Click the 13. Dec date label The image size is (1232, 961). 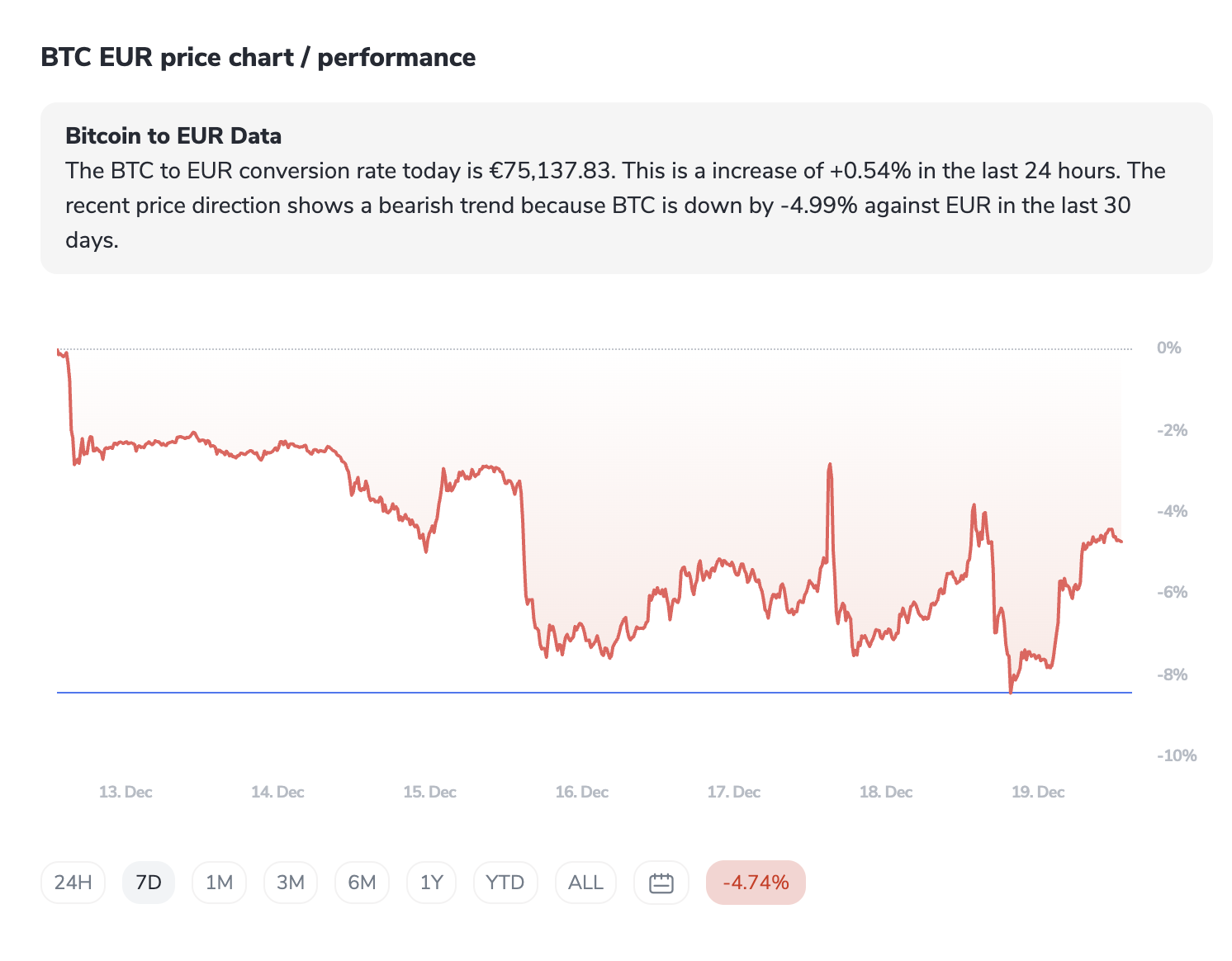(126, 792)
